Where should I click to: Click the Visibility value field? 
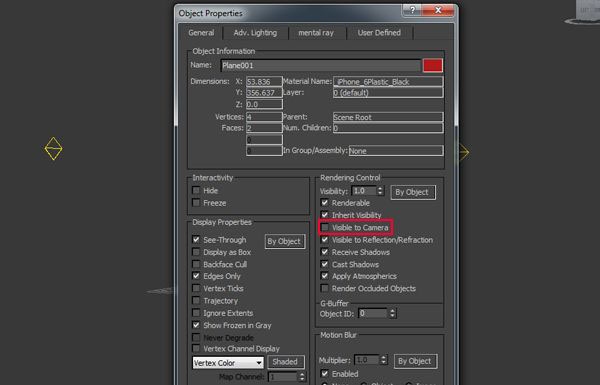[x=364, y=191]
